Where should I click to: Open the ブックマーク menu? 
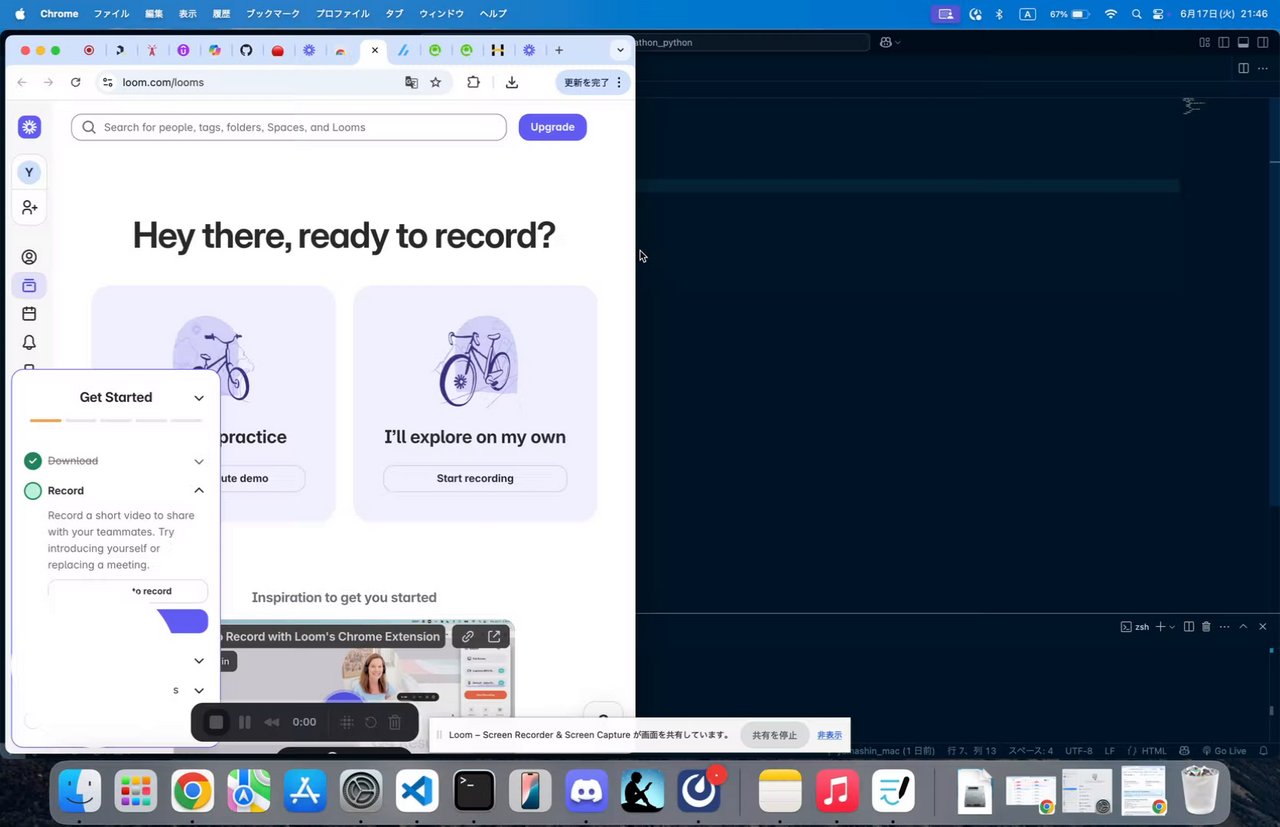[274, 14]
